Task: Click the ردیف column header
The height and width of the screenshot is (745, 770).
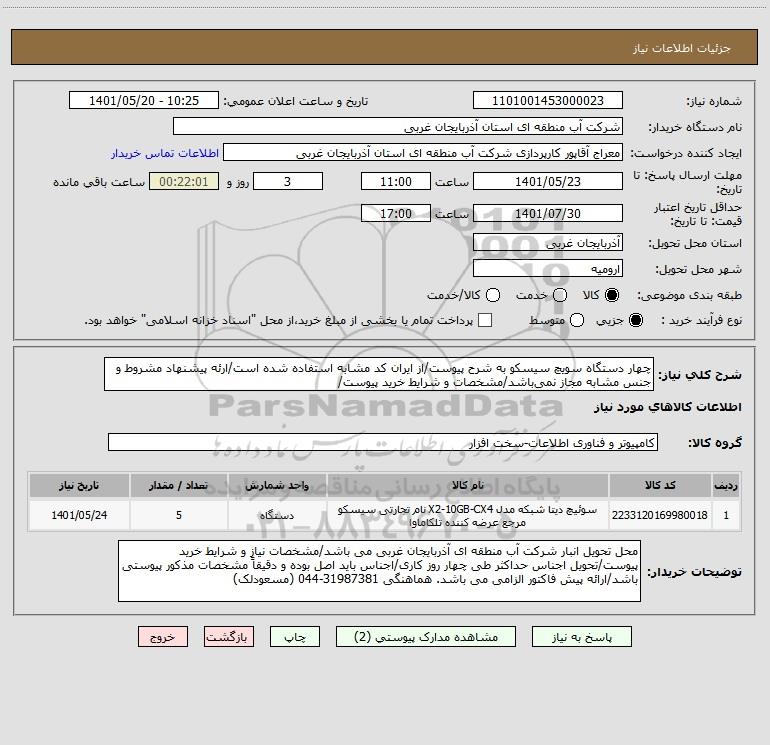Action: tap(726, 485)
